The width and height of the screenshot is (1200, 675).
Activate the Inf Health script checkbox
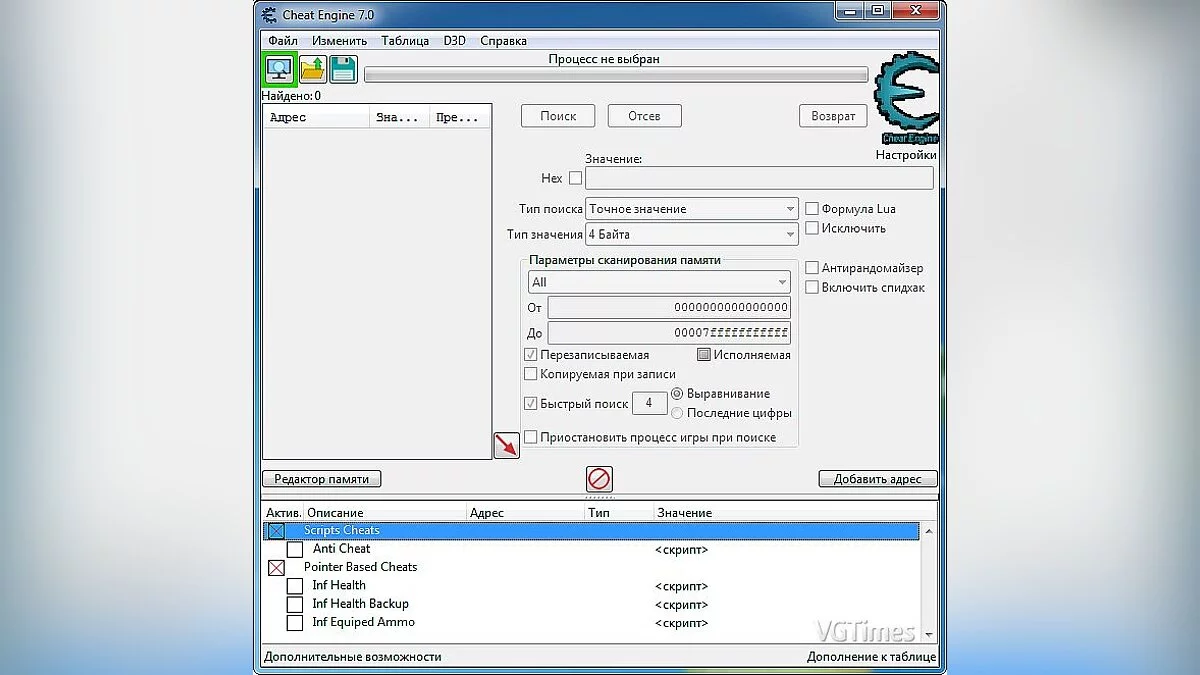coord(294,585)
